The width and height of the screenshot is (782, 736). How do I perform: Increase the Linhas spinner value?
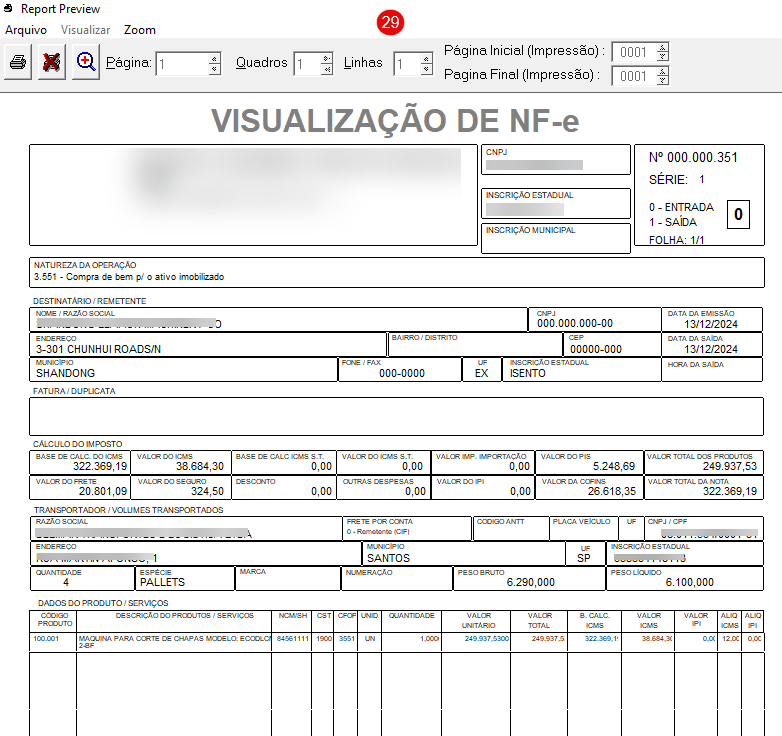tap(426, 59)
